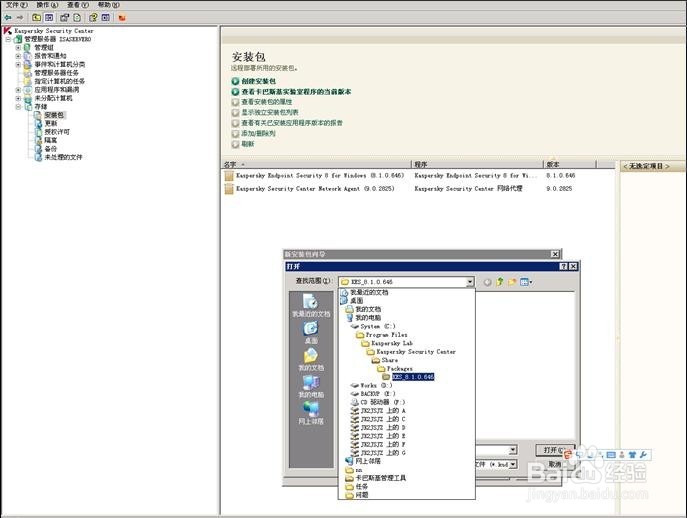The width and height of the screenshot is (687, 518).
Task: Click the 刷新 link
Action: 248,144
